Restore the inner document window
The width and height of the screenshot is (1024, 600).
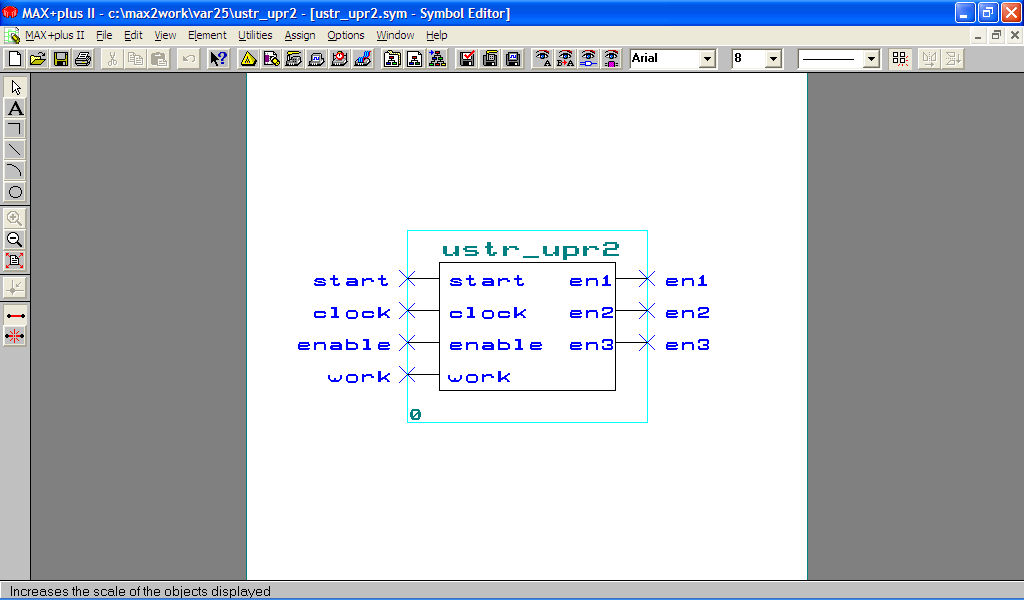point(996,36)
